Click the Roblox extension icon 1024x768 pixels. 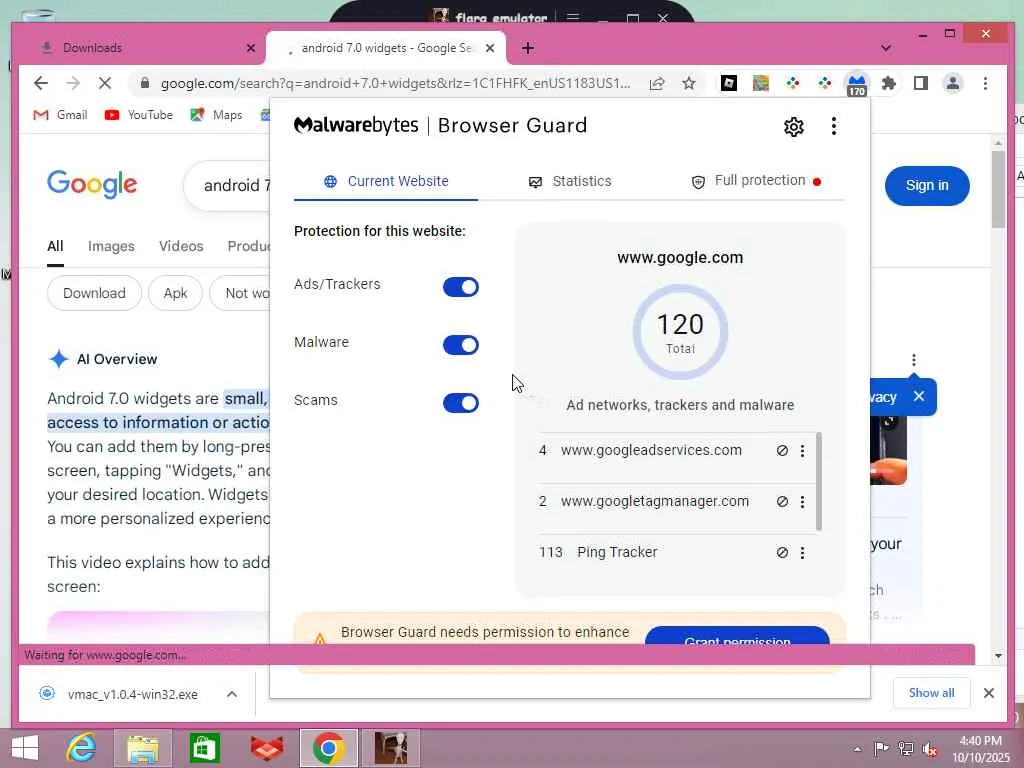tap(729, 83)
